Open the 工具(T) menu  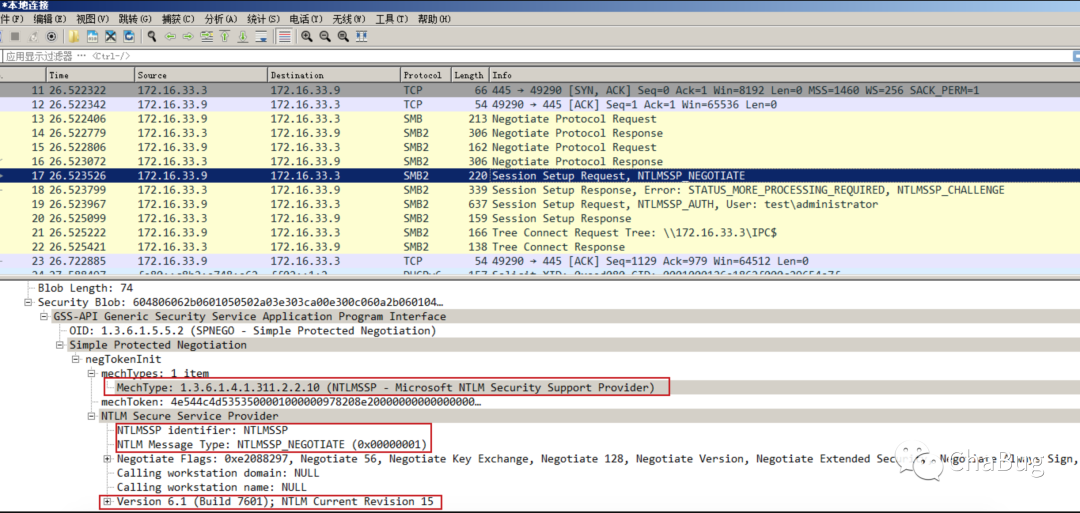point(392,19)
